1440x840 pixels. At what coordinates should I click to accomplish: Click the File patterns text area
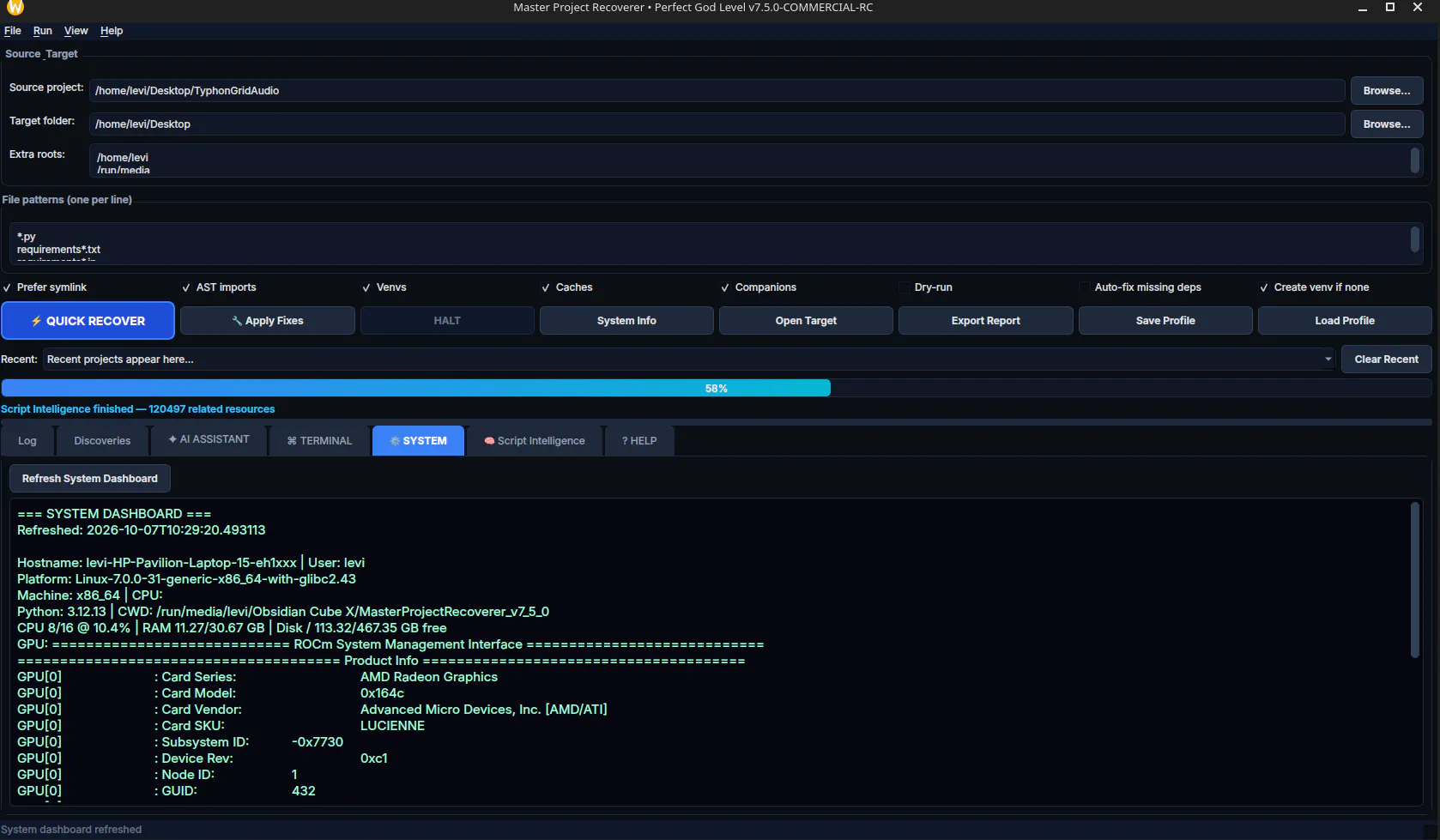pos(711,244)
